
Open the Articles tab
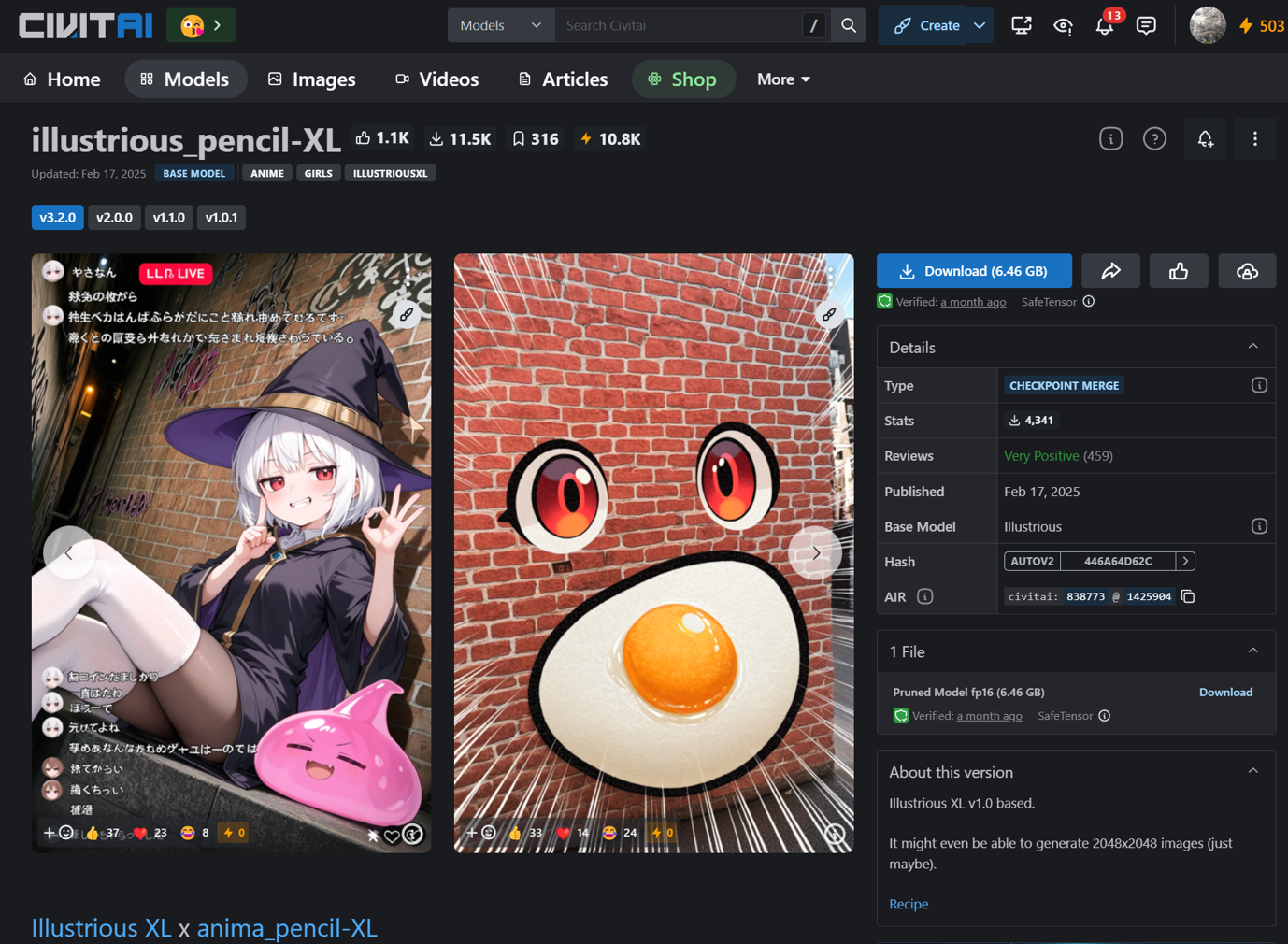(x=563, y=79)
